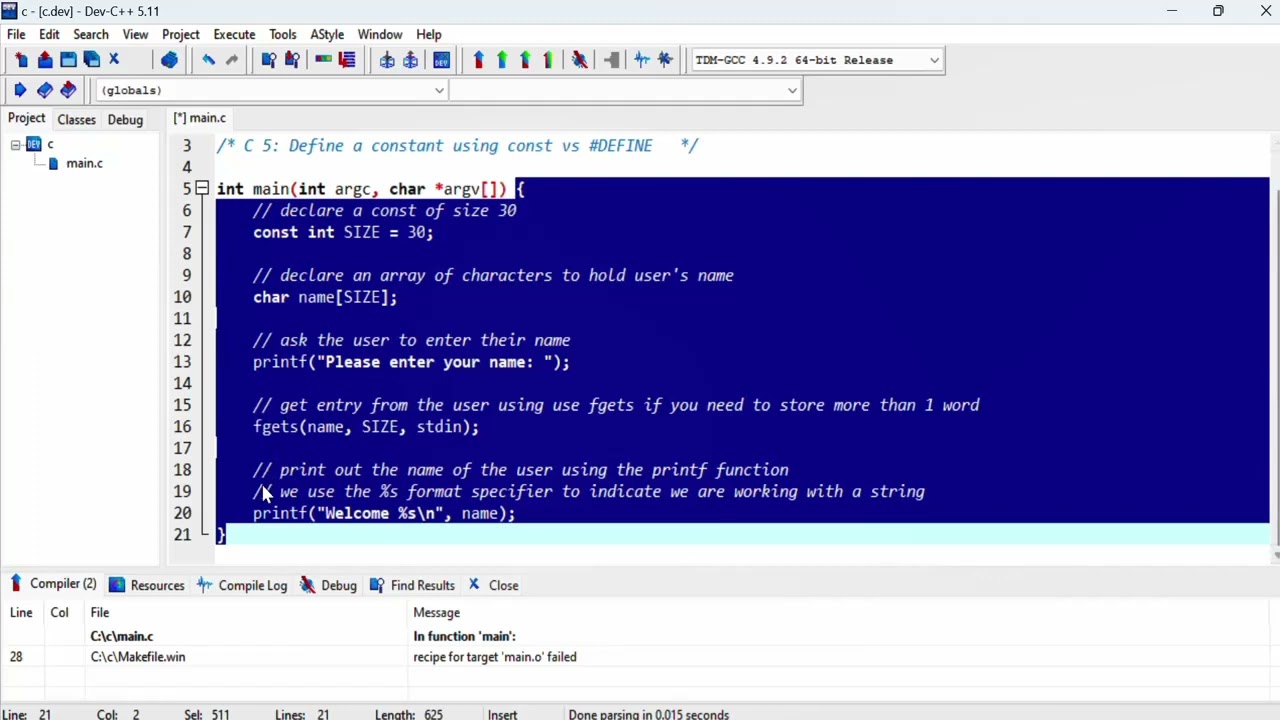Click the red-blue up arrow Compile icon
1280x720 pixels.
coord(478,60)
